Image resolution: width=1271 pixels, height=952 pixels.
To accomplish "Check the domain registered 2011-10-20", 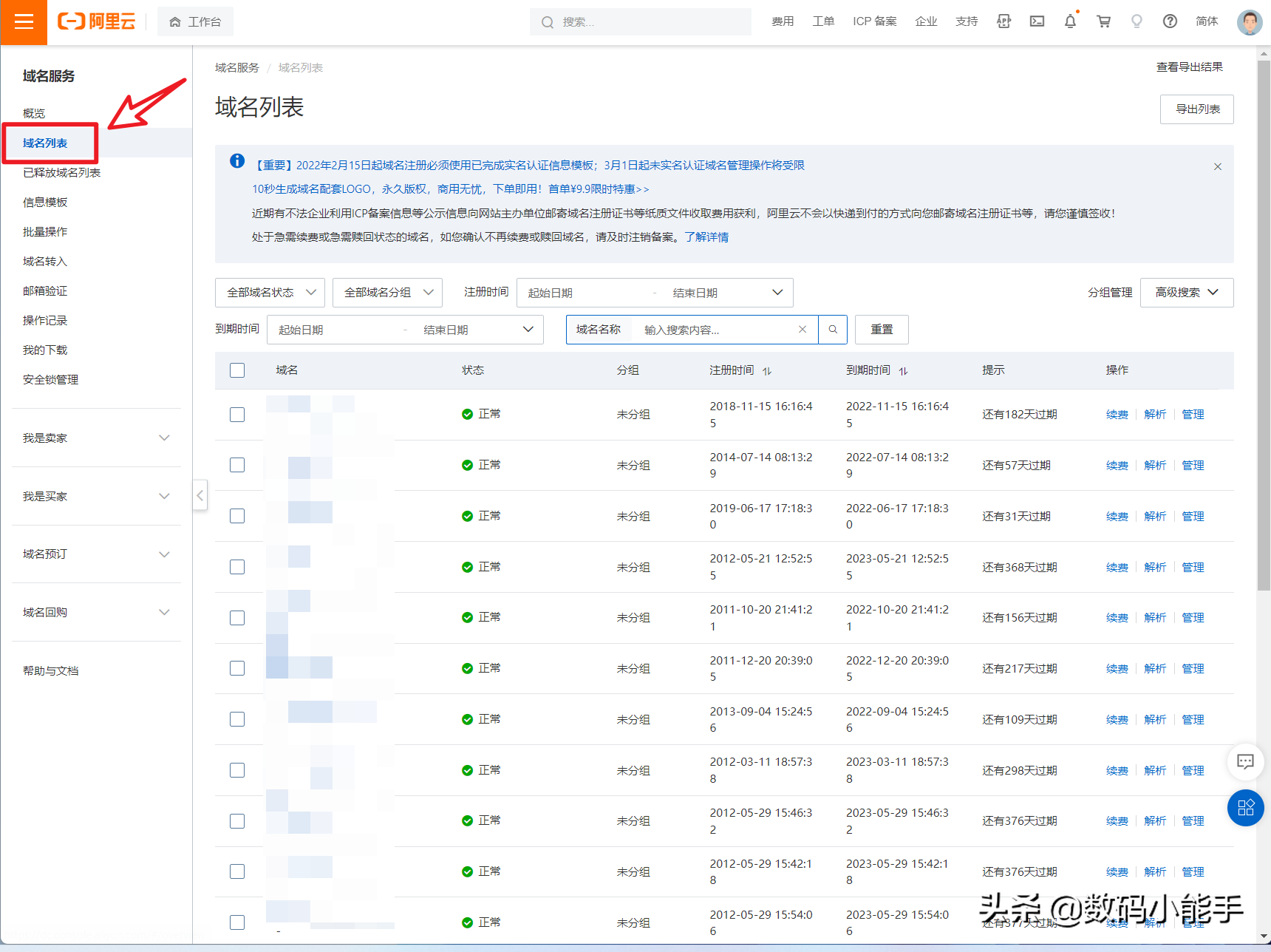I will point(237,618).
